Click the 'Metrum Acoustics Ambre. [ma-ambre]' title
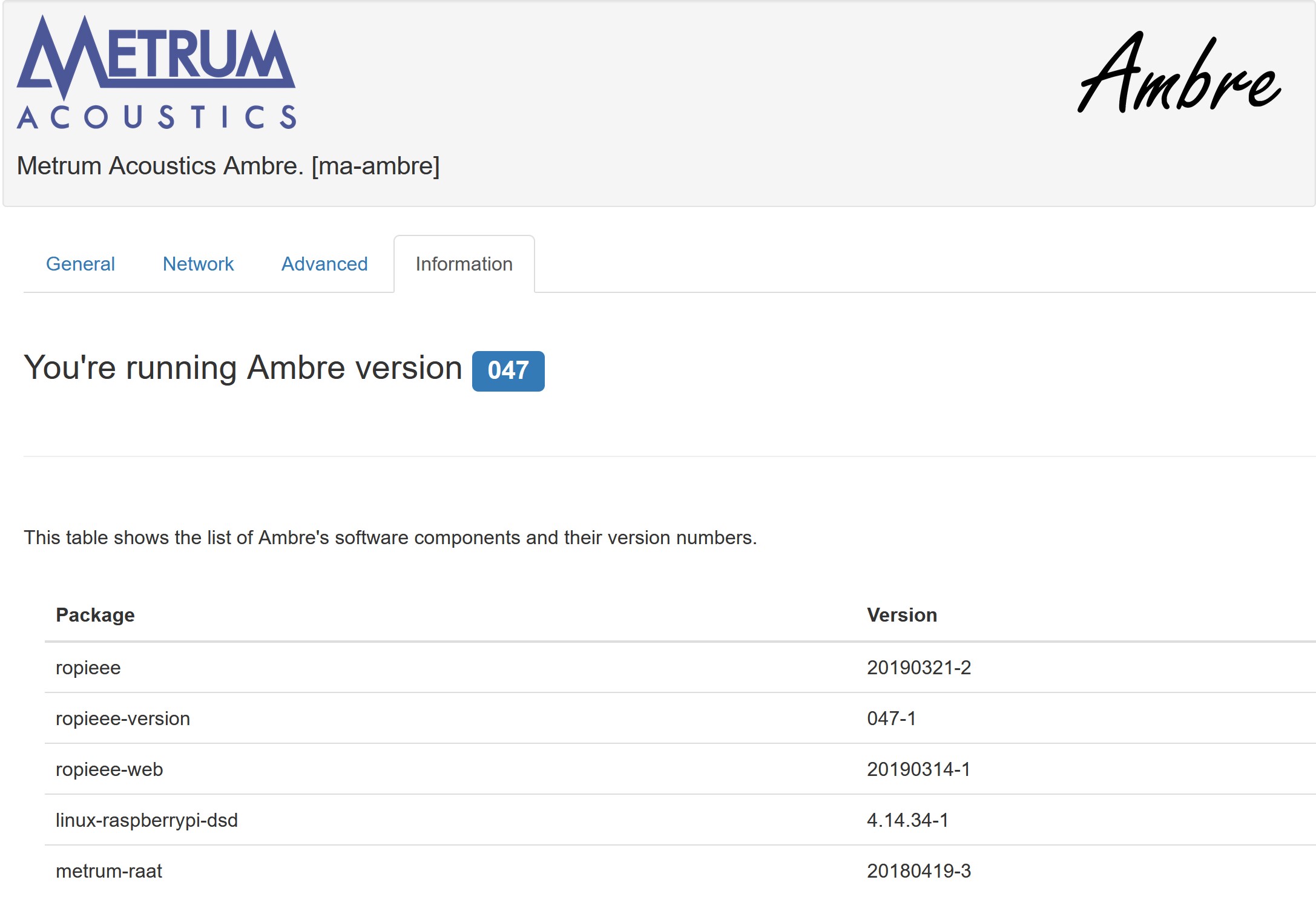Viewport: 1316px width, 897px height. point(228,166)
